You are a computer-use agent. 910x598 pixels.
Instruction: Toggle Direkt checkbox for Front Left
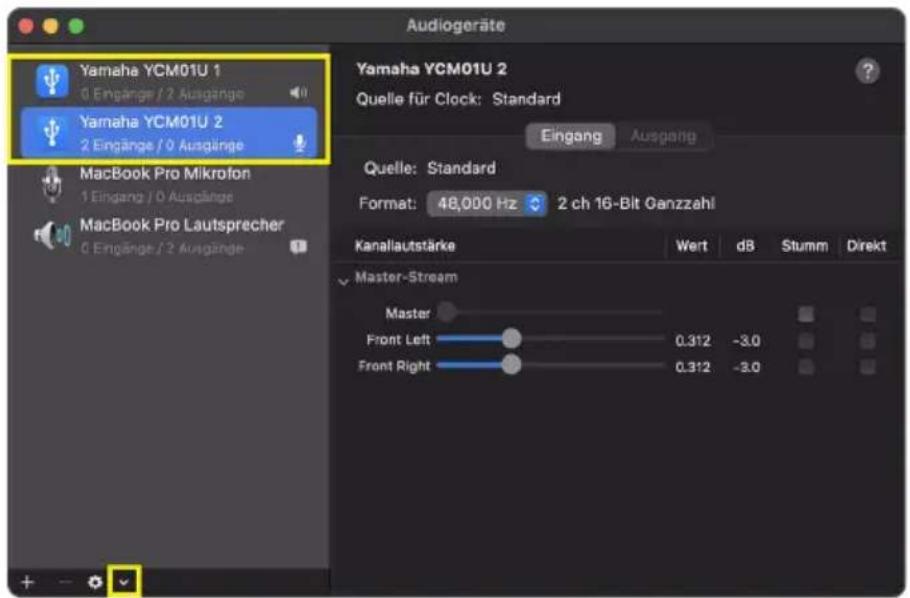pyautogui.click(x=868, y=341)
